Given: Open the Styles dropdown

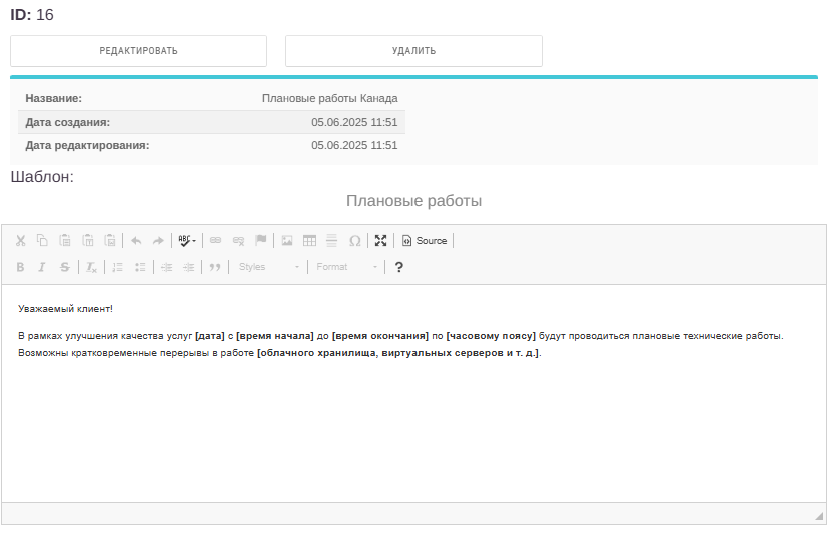Looking at the screenshot, I should pyautogui.click(x=268, y=267).
